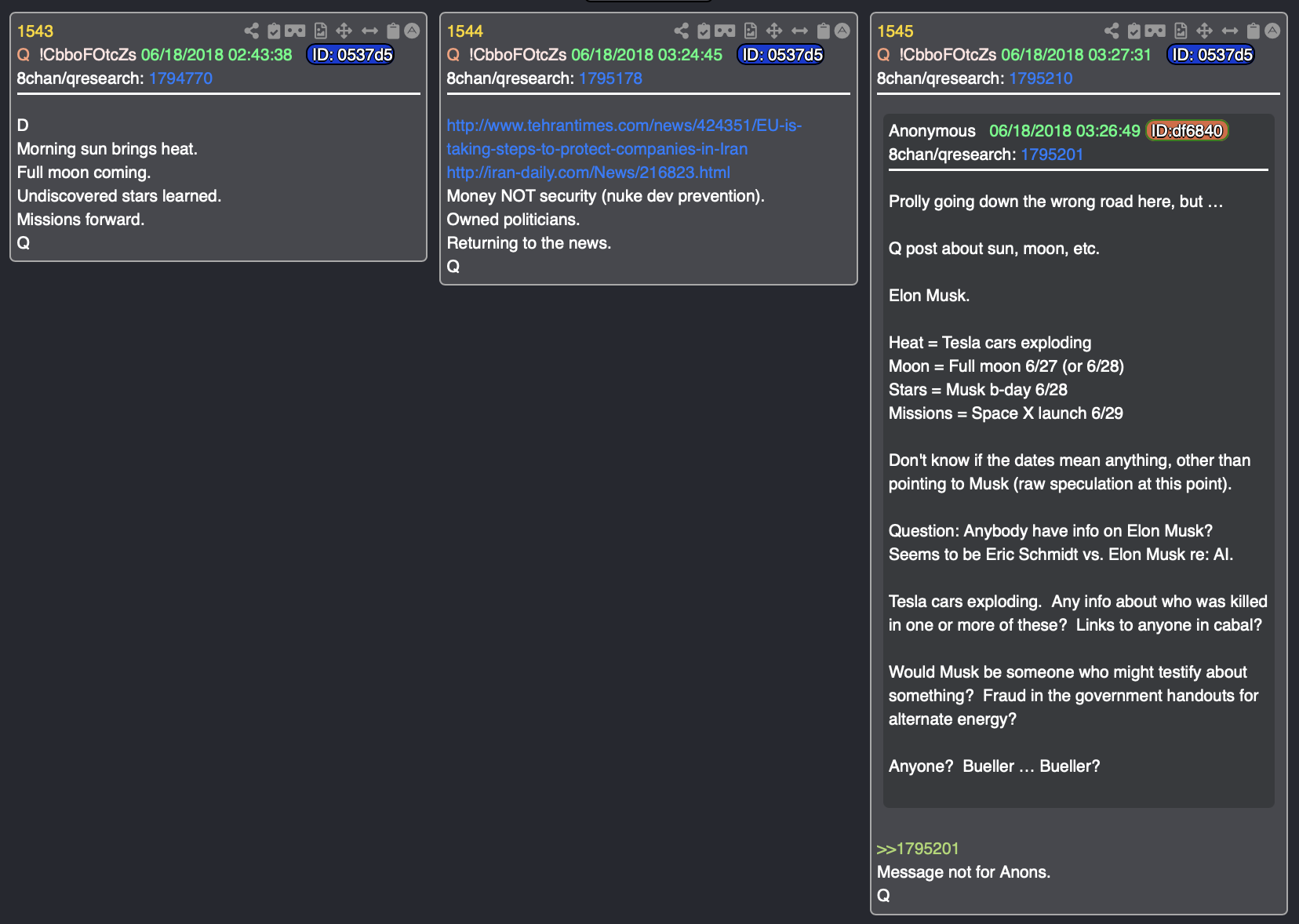This screenshot has width=1299, height=924.
Task: Open anonymous post link 1795201
Action: pyautogui.click(x=1052, y=155)
